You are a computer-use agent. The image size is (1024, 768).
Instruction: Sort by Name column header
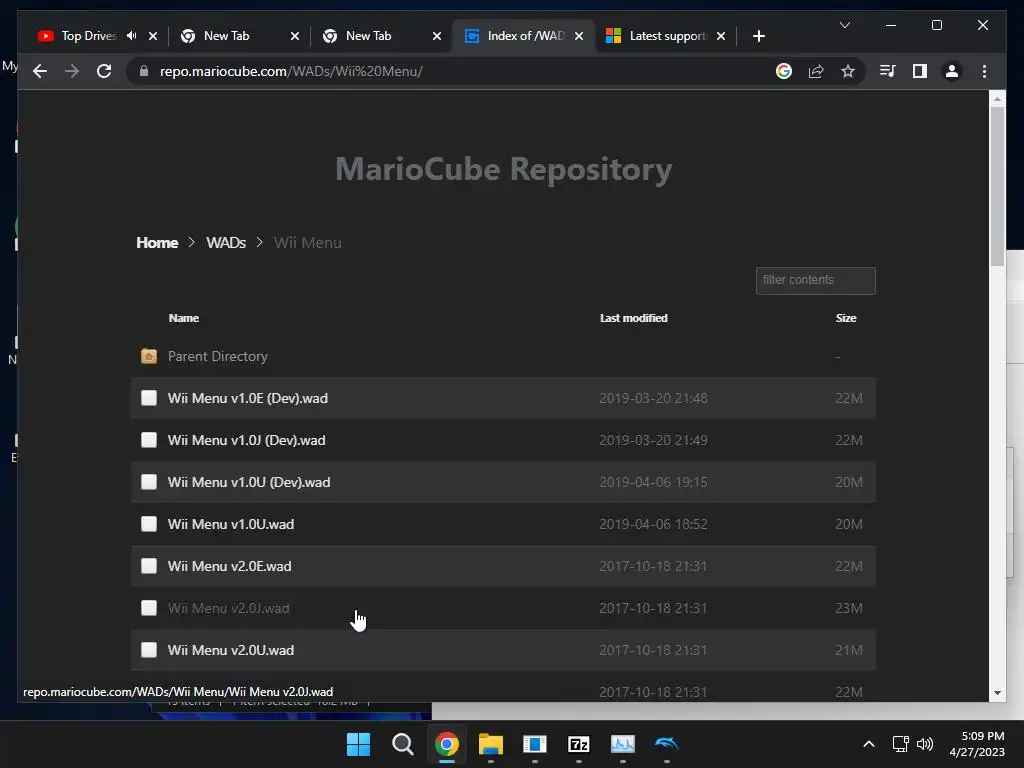(x=184, y=318)
